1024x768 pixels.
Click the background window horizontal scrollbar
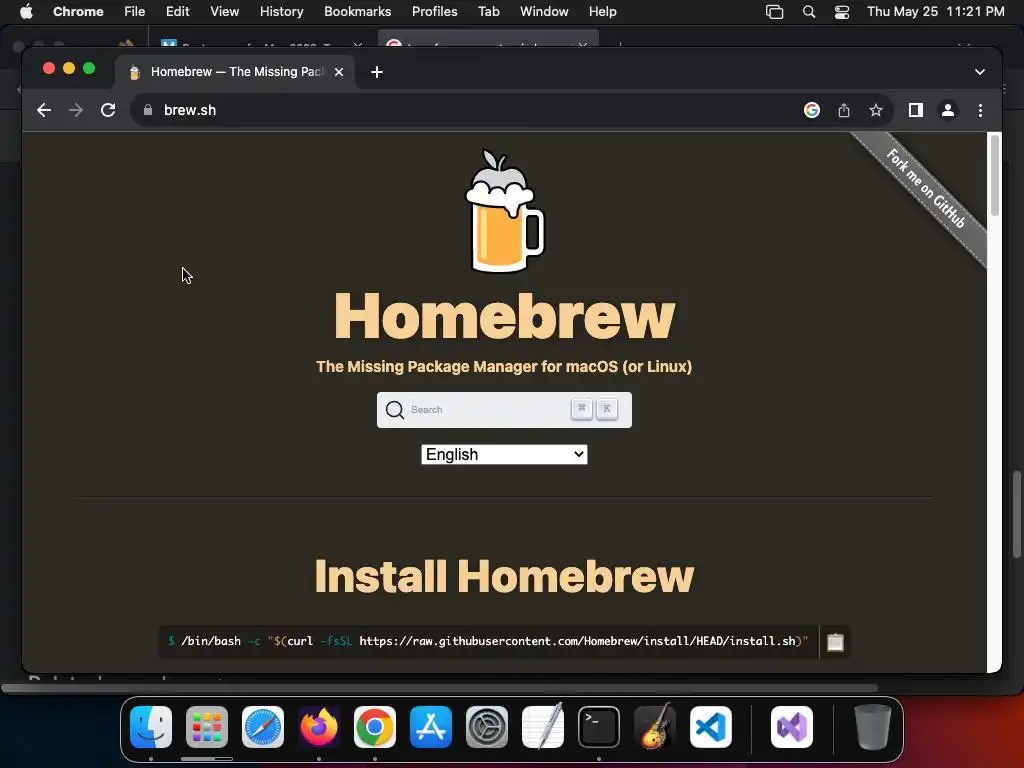tap(440, 688)
